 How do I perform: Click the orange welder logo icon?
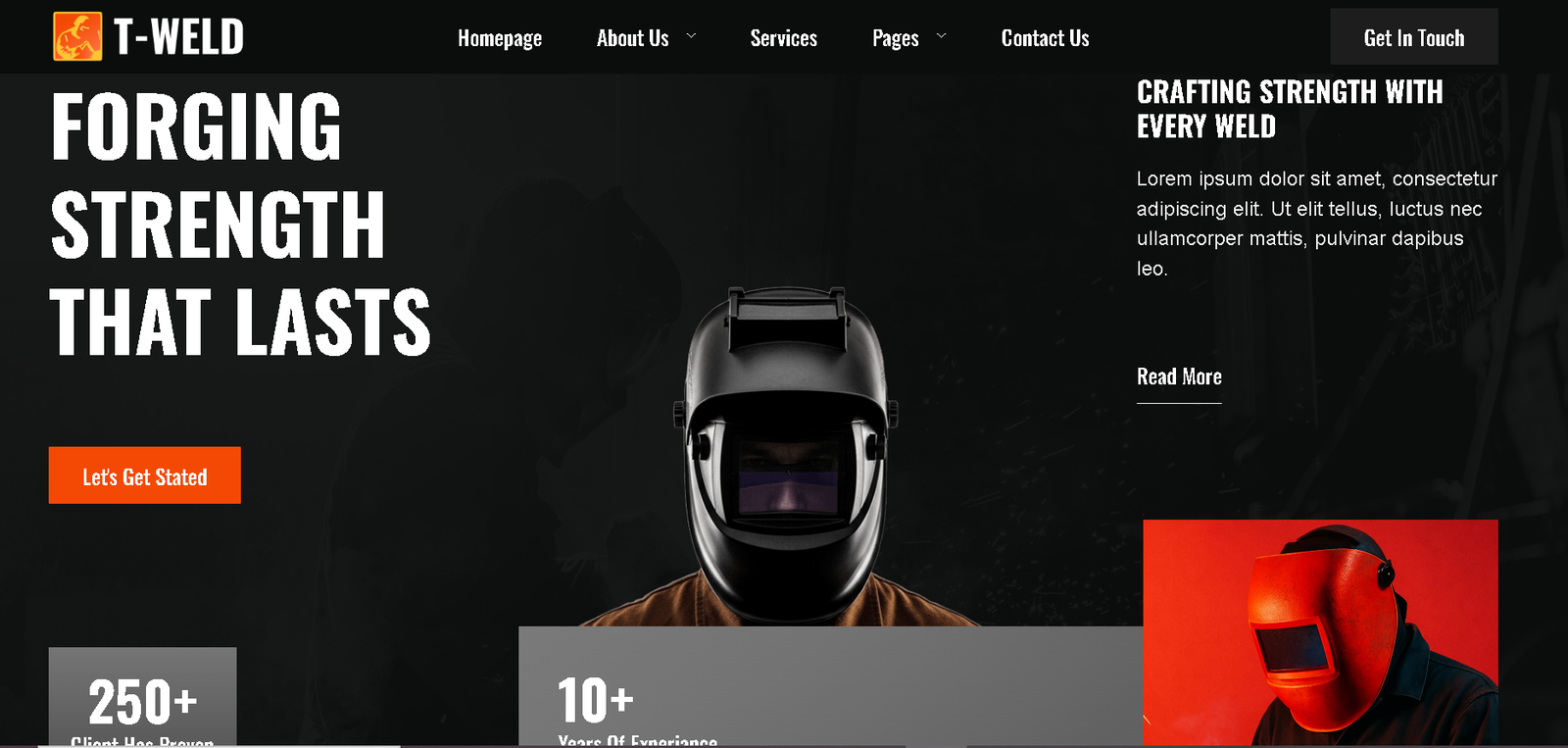pyautogui.click(x=77, y=37)
